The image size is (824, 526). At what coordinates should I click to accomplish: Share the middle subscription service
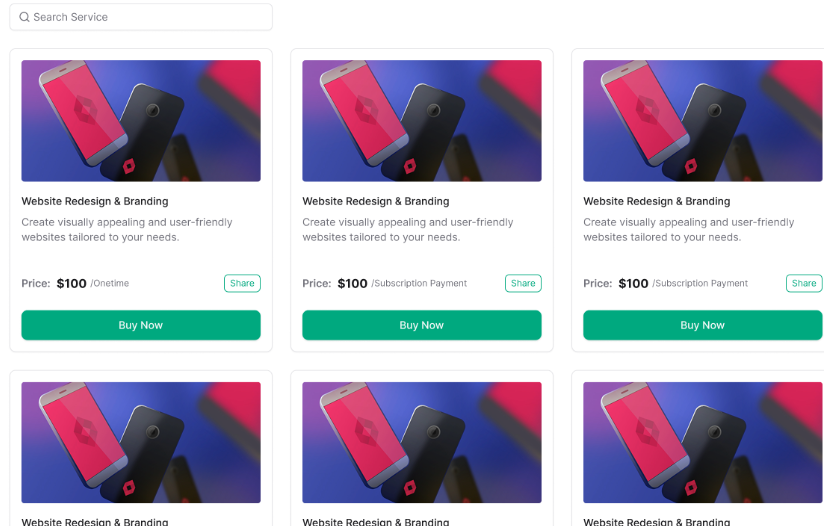(x=523, y=283)
